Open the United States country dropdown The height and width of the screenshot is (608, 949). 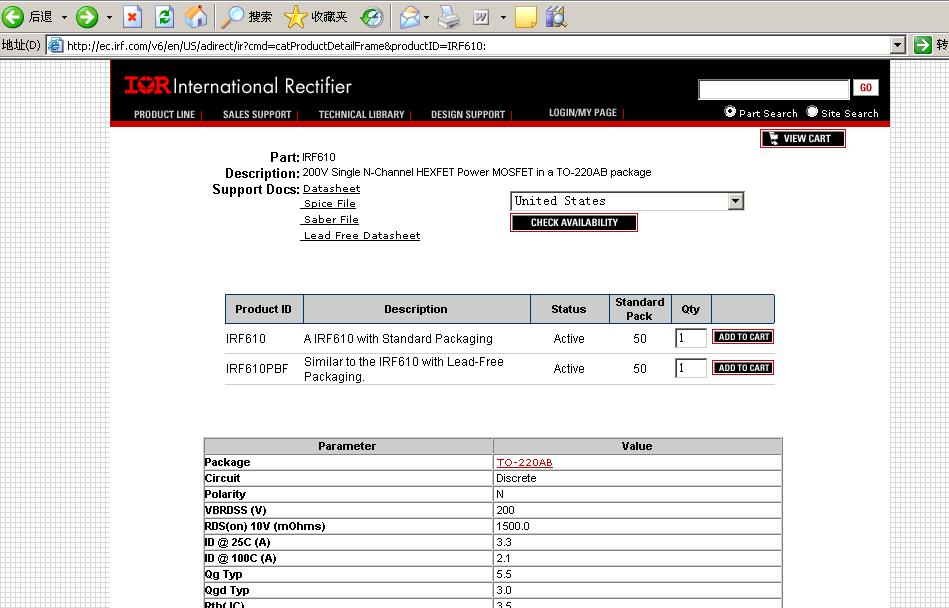[735, 201]
